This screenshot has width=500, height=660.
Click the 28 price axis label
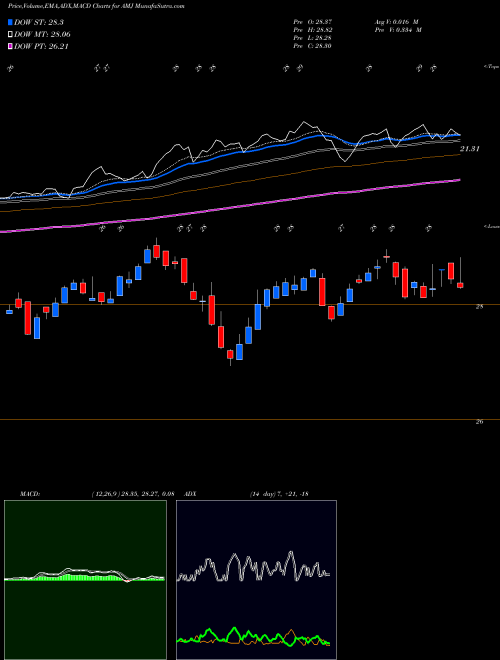tap(479, 307)
